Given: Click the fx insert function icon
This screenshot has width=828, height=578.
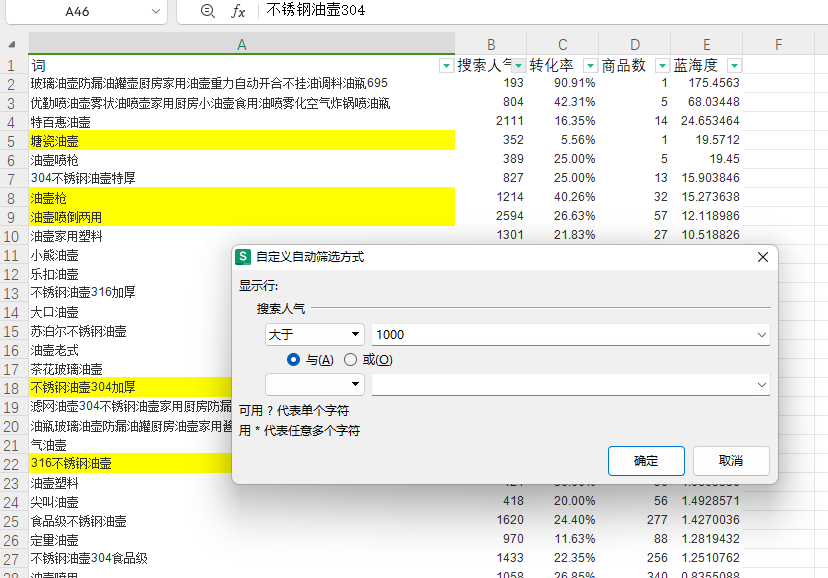Looking at the screenshot, I should pyautogui.click(x=238, y=11).
